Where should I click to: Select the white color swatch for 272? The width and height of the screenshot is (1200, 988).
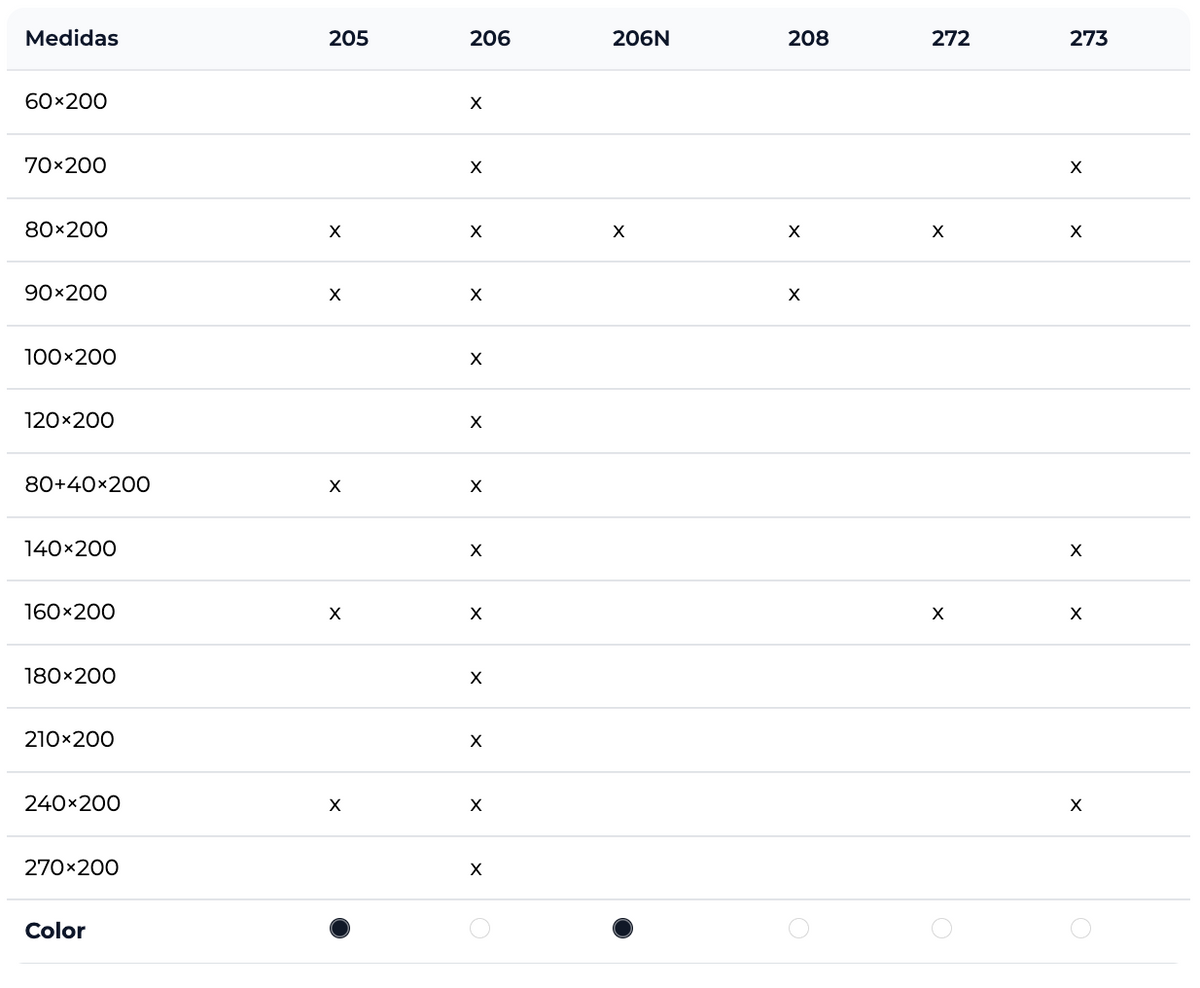[x=941, y=929]
